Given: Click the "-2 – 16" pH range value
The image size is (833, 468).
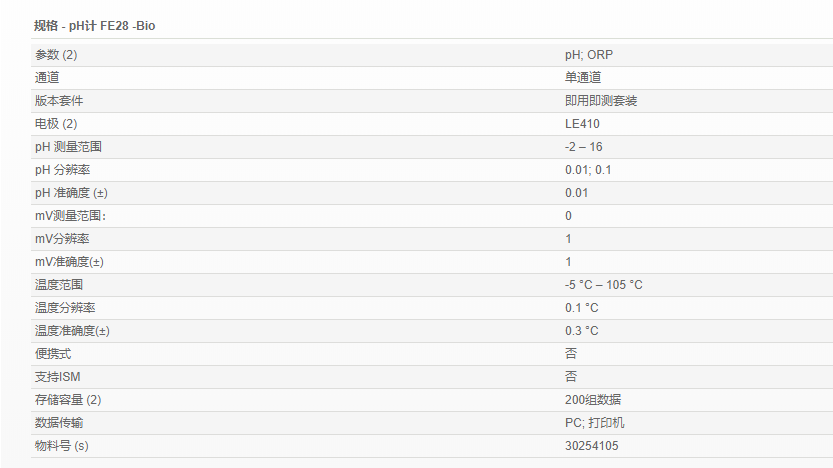Looking at the screenshot, I should click(x=584, y=147).
